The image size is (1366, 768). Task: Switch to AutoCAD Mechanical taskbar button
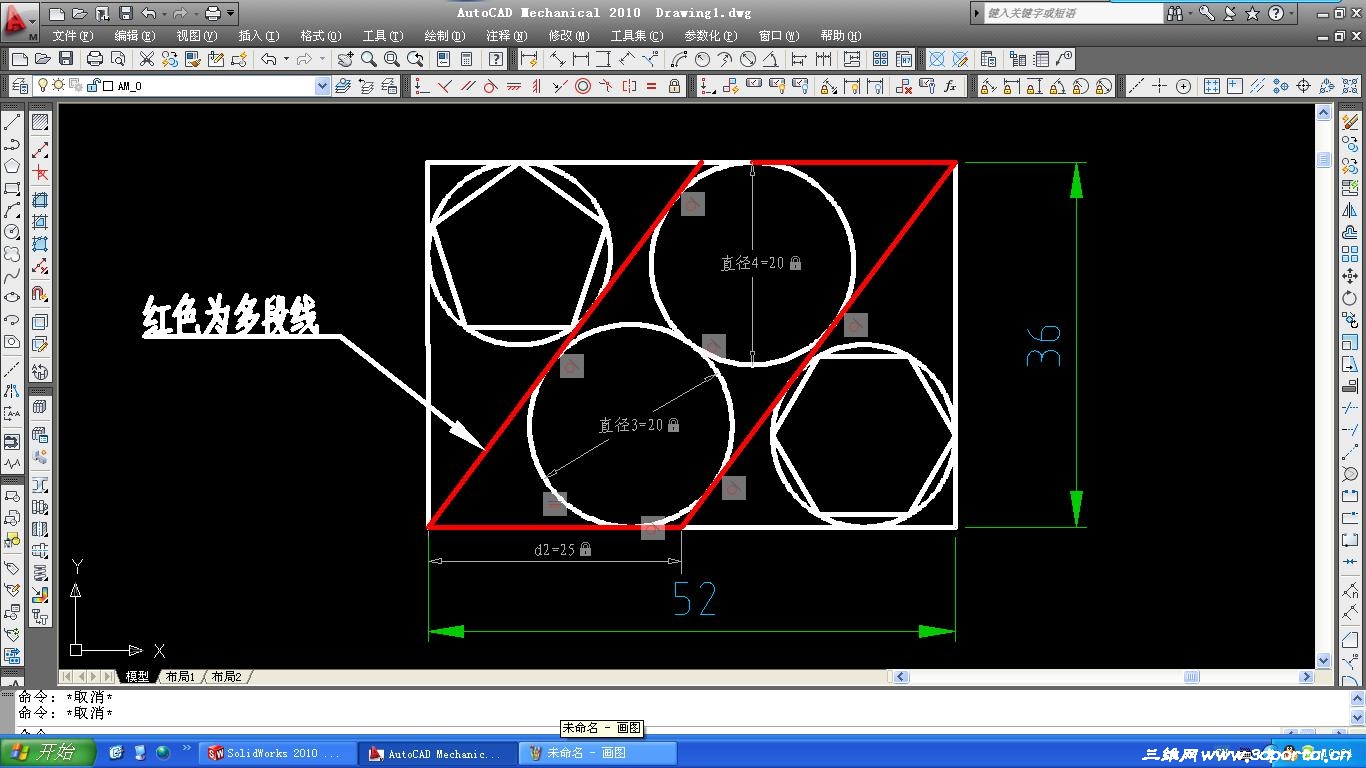pos(439,754)
